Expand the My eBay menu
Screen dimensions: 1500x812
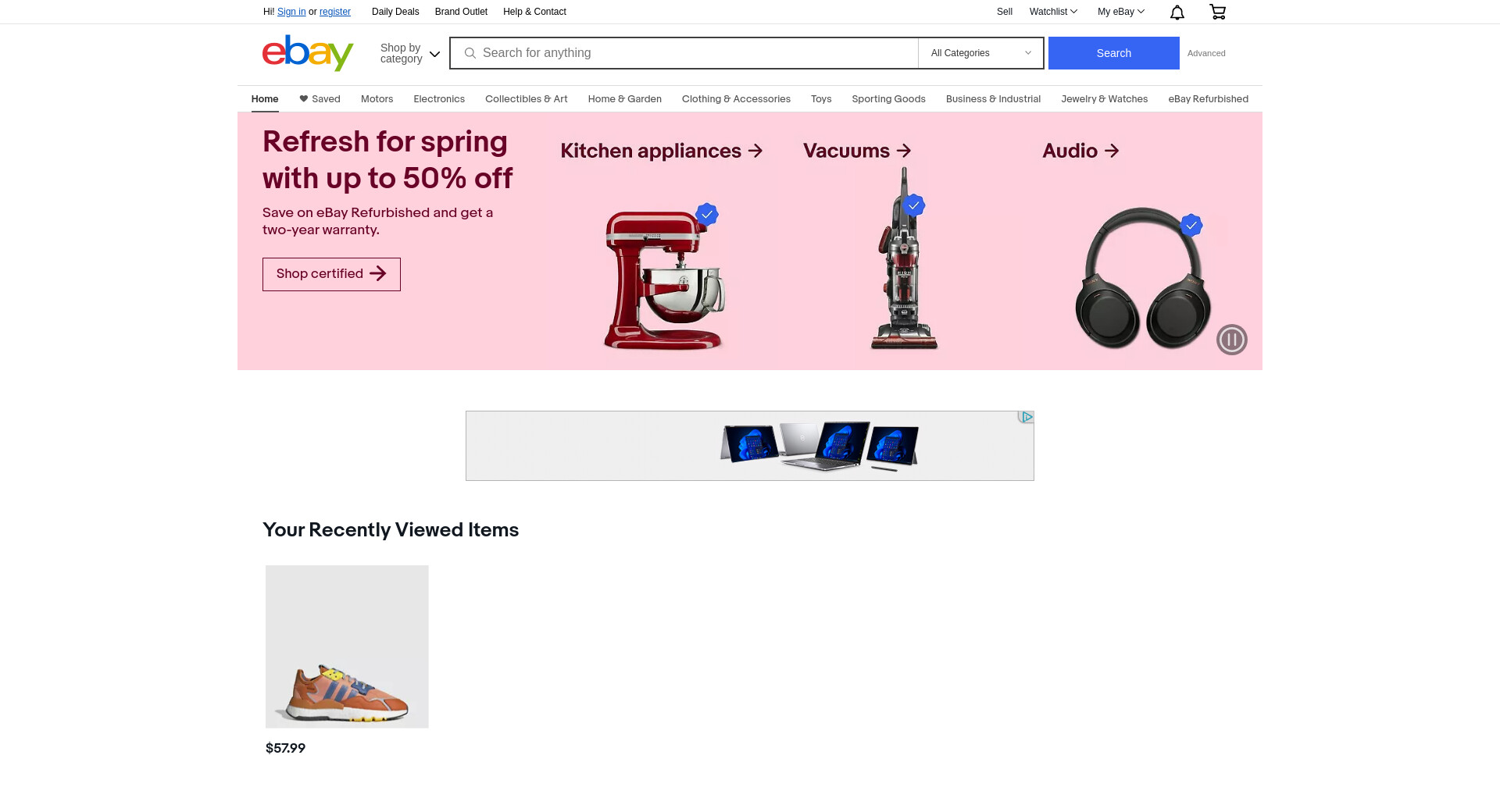1120,12
